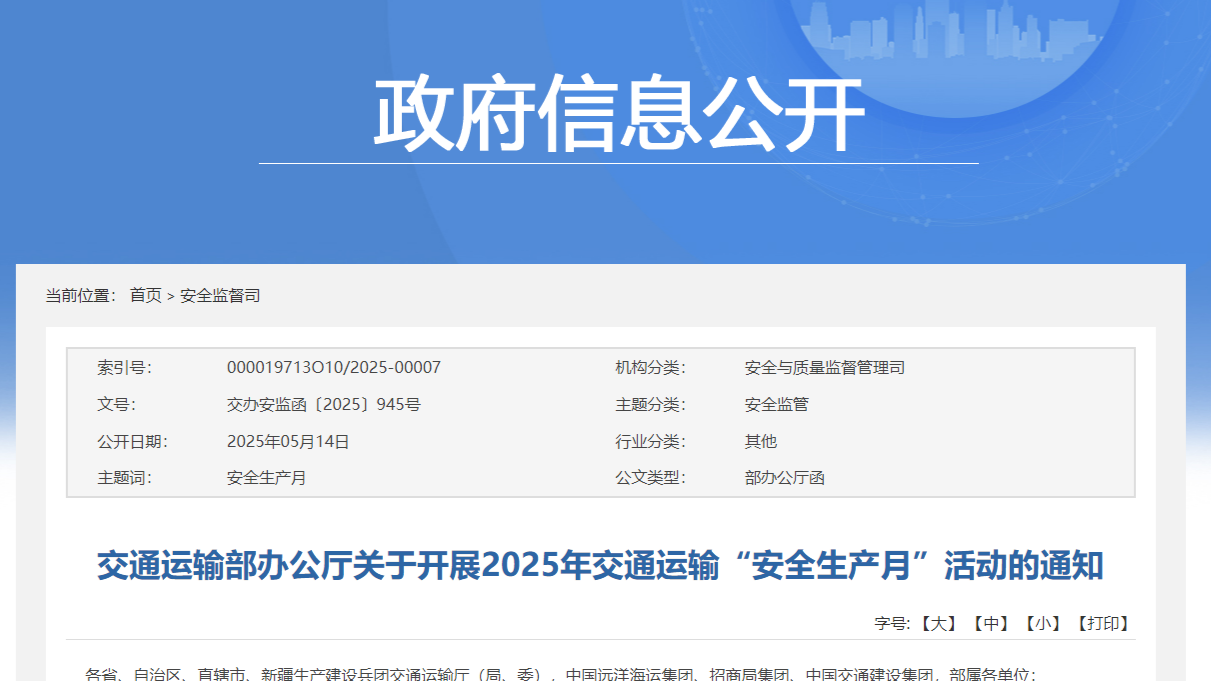Viewport: 1211px width, 681px height.
Task: Click the article title about 安全生产月 活动的通知
Action: (600, 566)
